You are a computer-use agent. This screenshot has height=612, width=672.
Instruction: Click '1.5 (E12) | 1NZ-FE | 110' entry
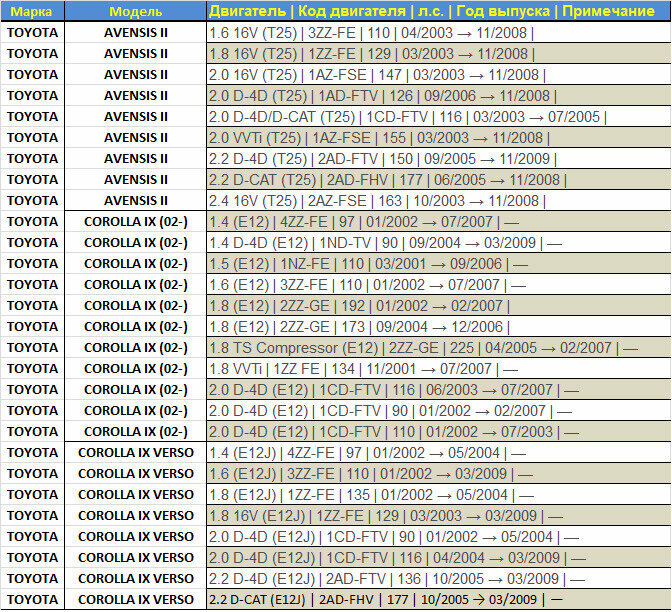pyautogui.click(x=439, y=264)
